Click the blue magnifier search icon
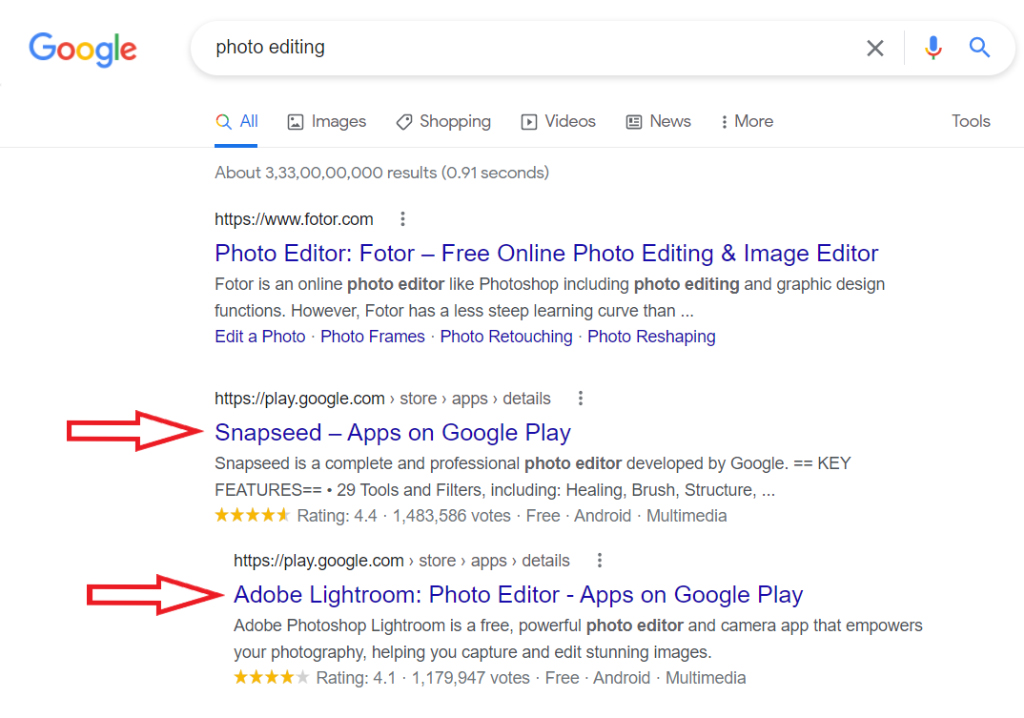The width and height of the screenshot is (1024, 718). point(979,47)
